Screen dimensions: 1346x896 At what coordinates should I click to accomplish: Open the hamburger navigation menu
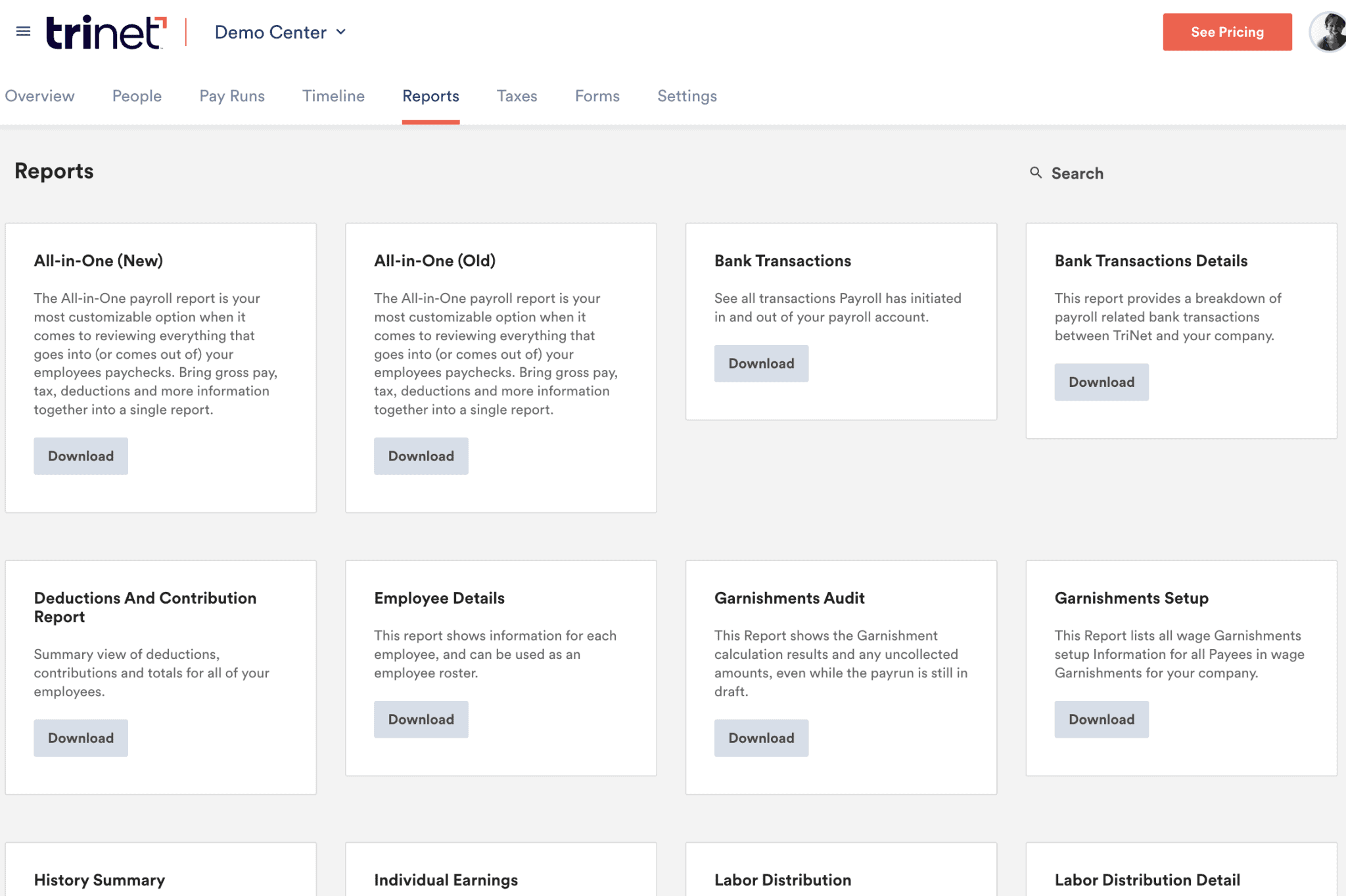pos(23,32)
